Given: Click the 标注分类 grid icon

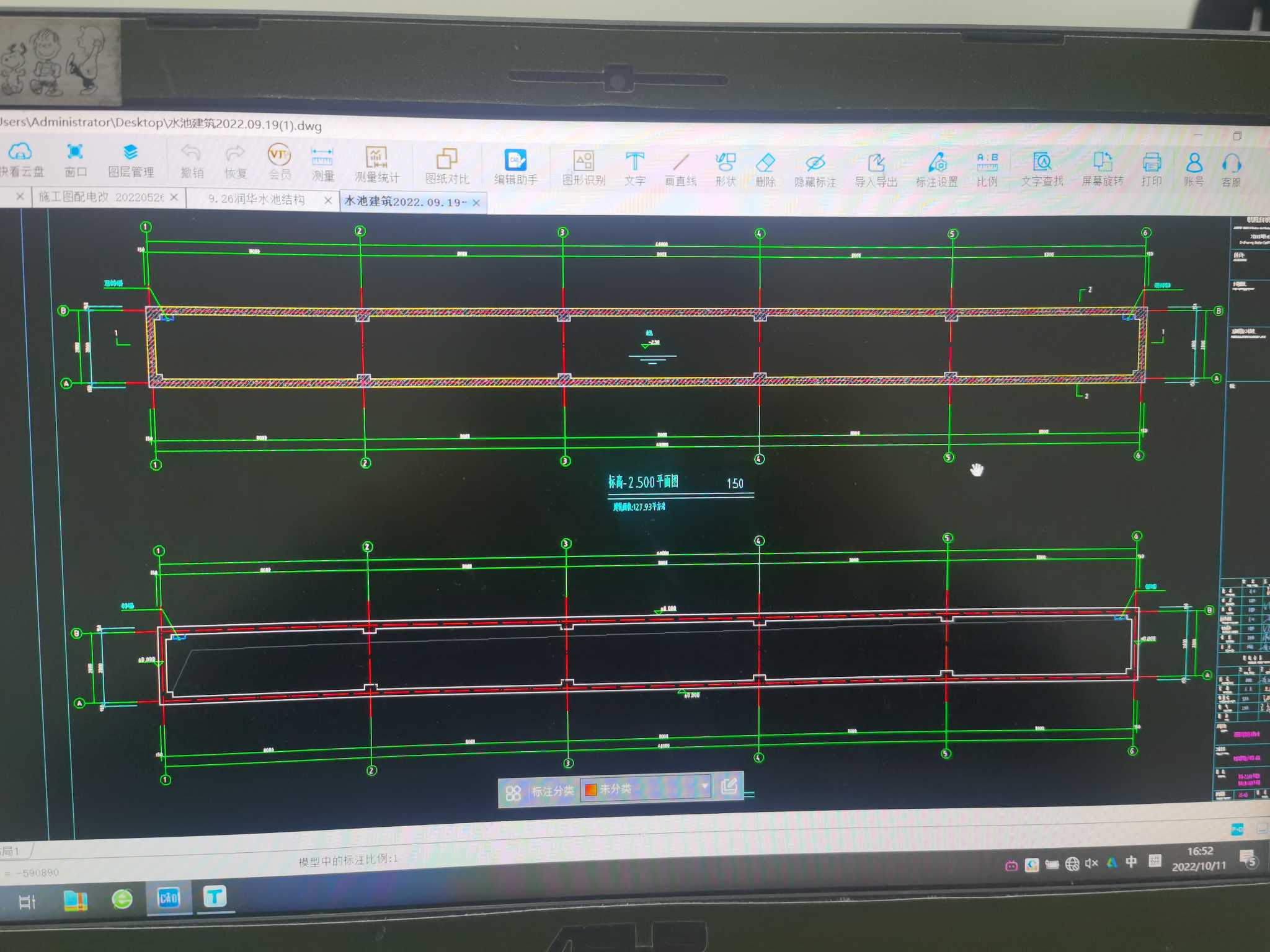Looking at the screenshot, I should [x=513, y=793].
